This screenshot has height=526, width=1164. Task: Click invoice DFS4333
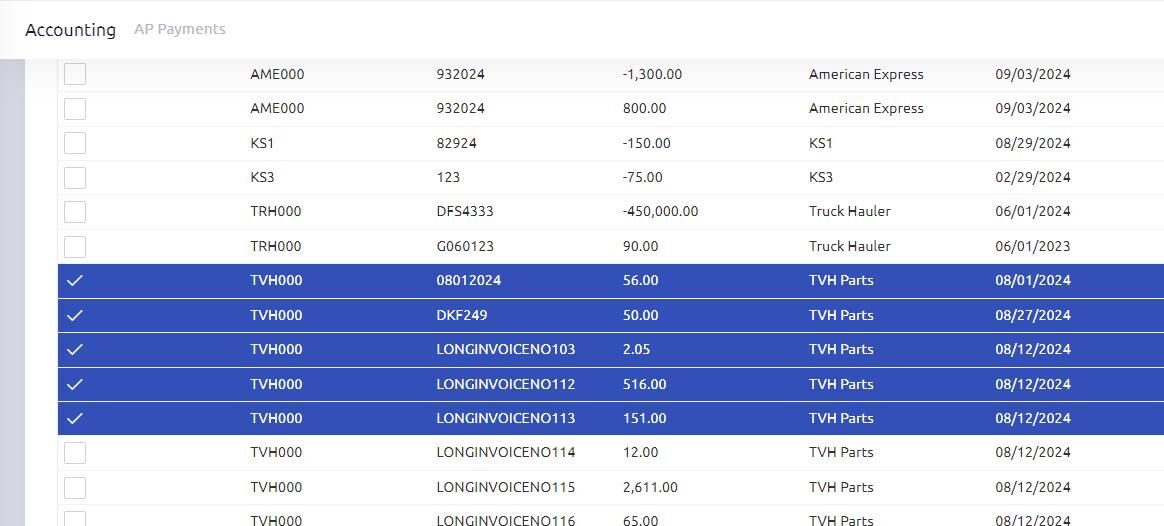465,211
